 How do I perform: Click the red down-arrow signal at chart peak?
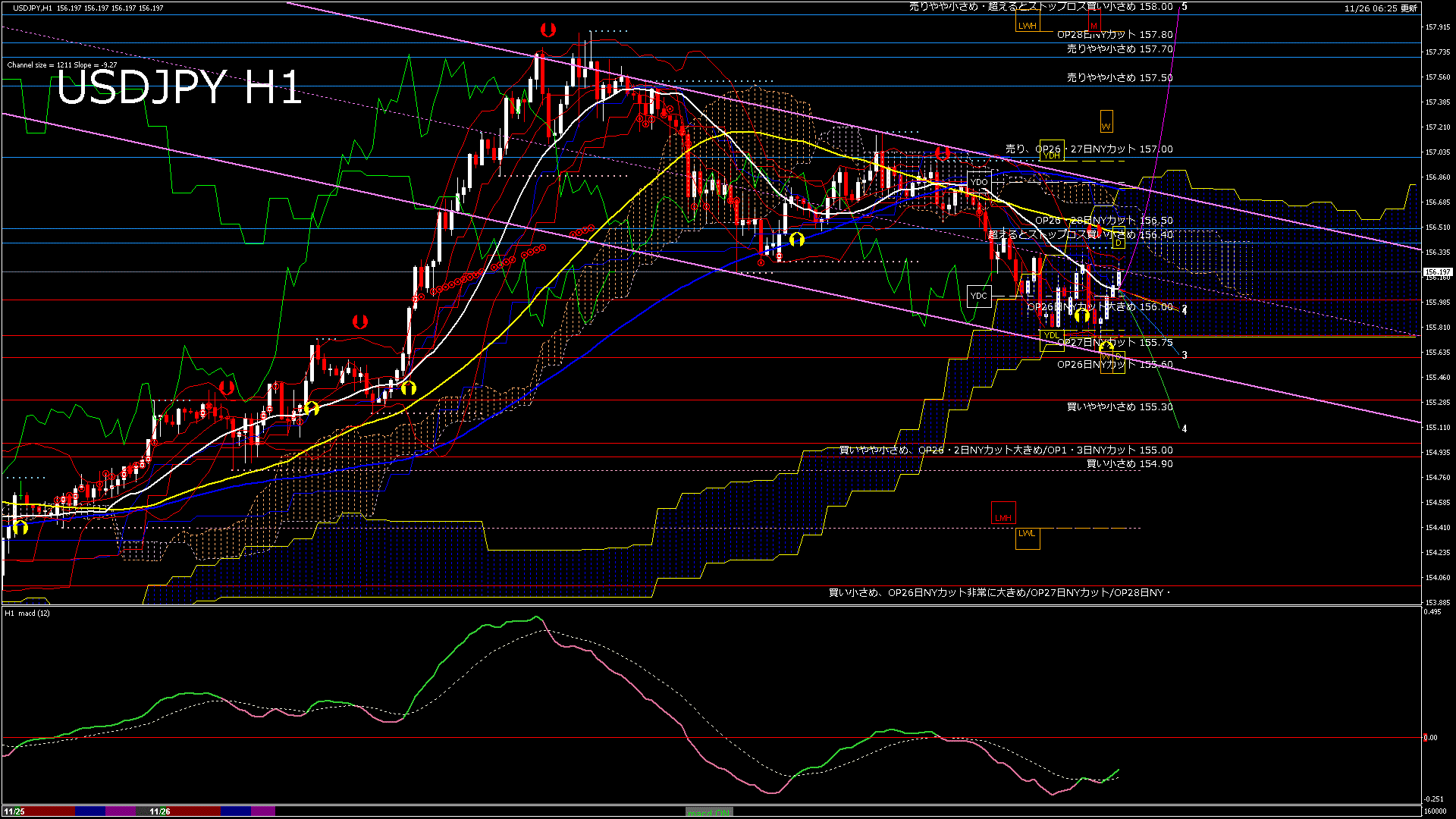548,30
